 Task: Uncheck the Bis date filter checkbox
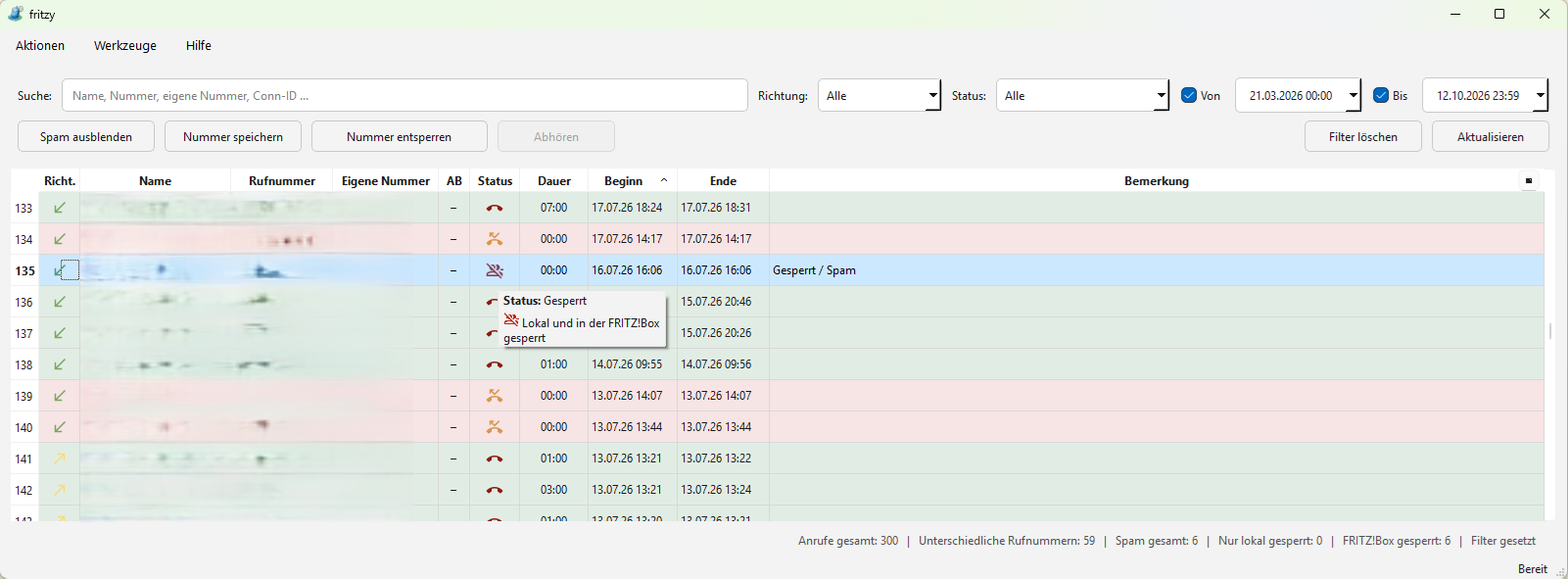point(1381,95)
